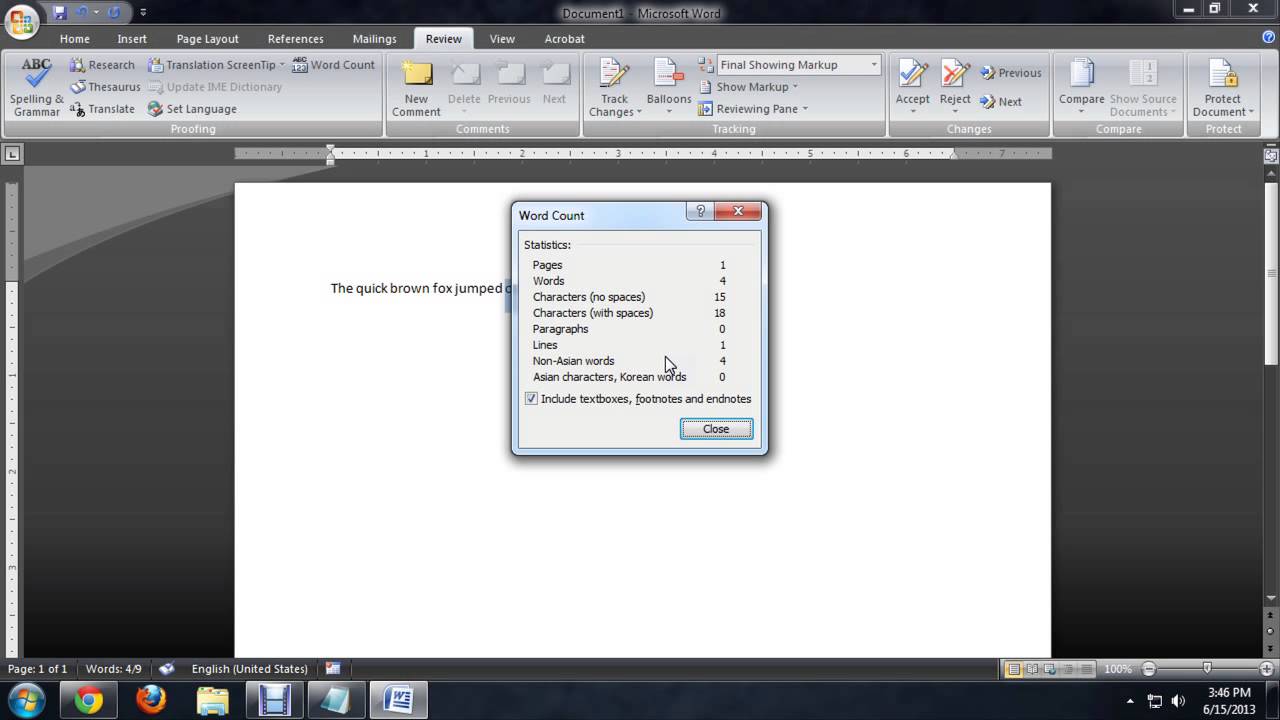
Task: Open Microsoft Office Word Help
Action: tap(1269, 37)
